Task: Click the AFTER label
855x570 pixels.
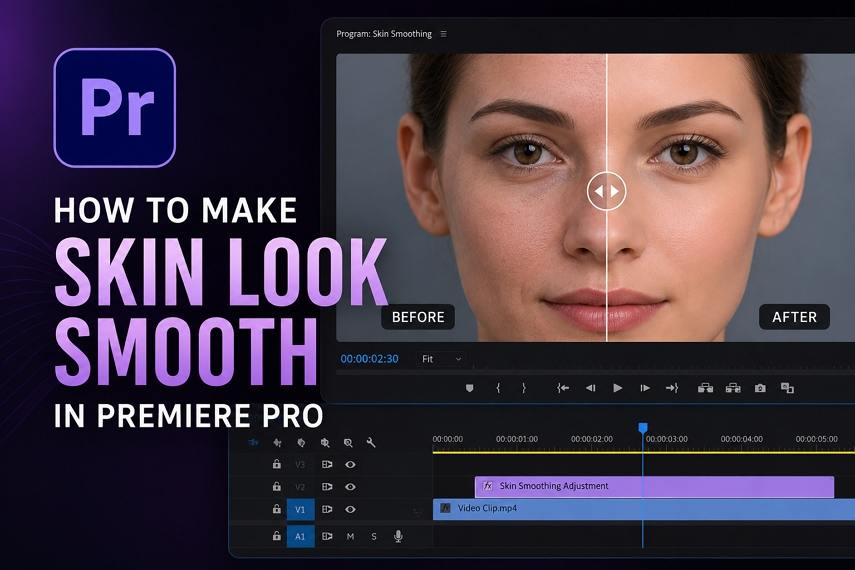Action: coord(794,317)
